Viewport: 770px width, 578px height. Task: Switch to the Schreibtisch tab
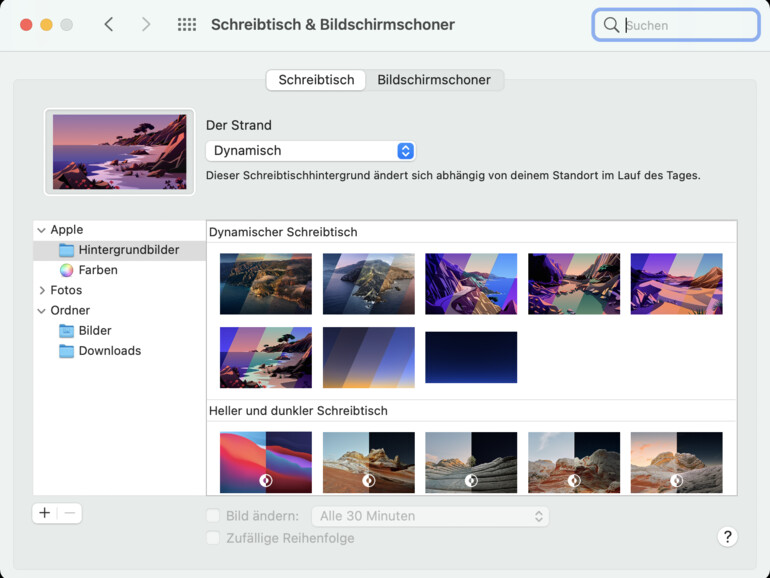point(316,80)
